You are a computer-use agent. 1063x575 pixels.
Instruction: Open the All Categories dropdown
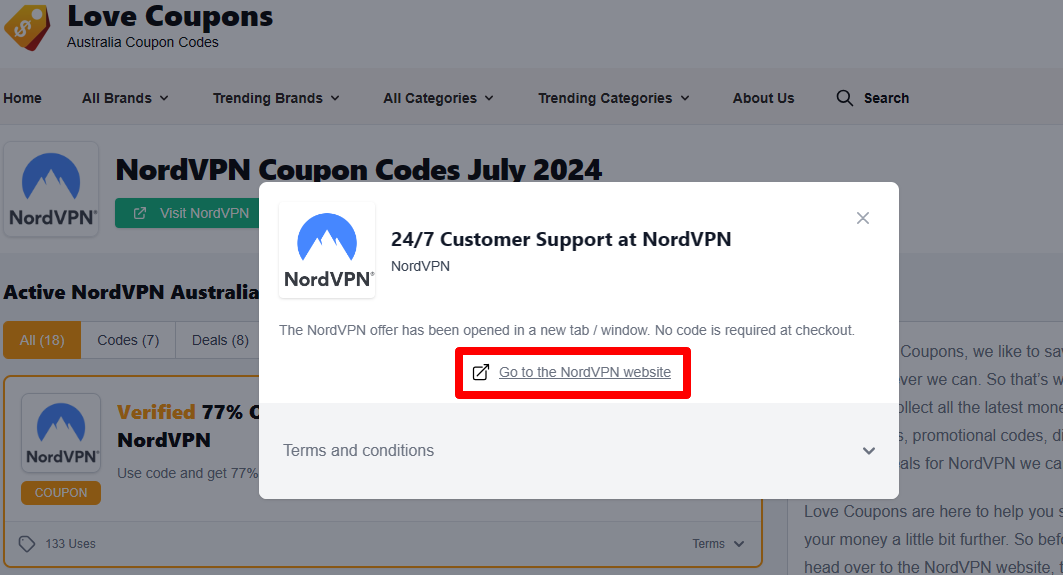[438, 98]
